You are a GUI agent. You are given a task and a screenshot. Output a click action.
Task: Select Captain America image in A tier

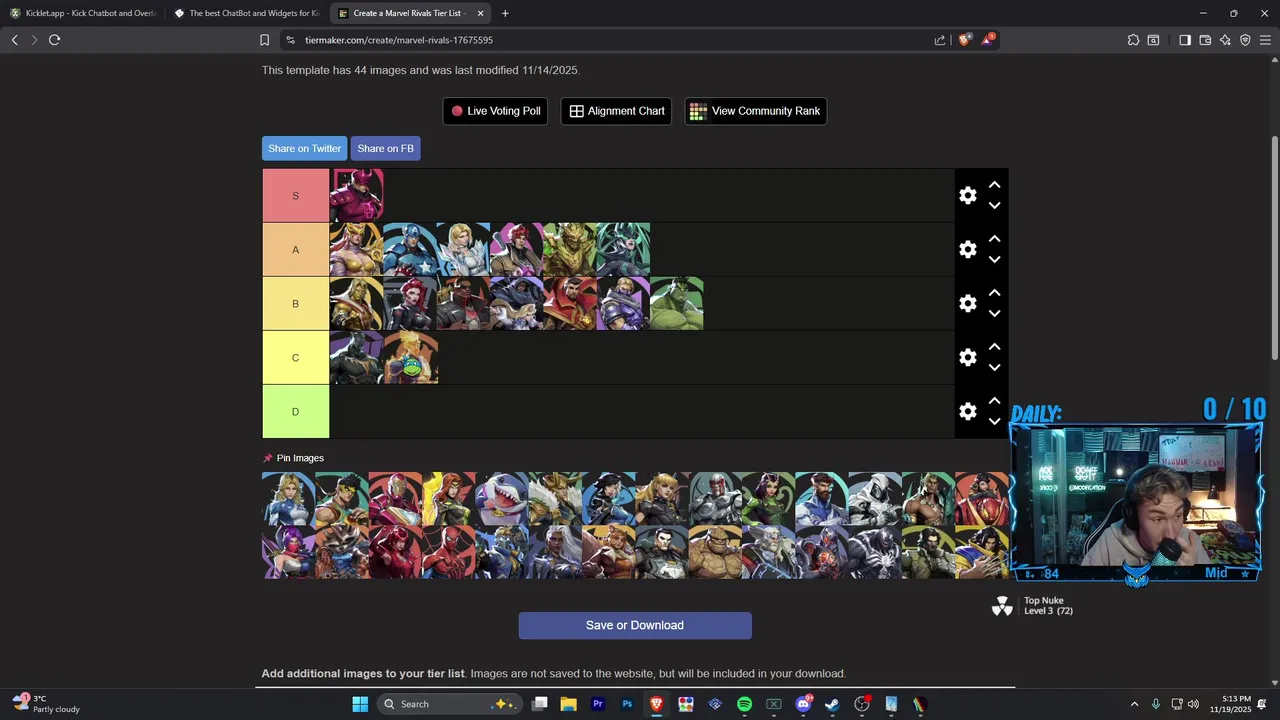pos(410,250)
